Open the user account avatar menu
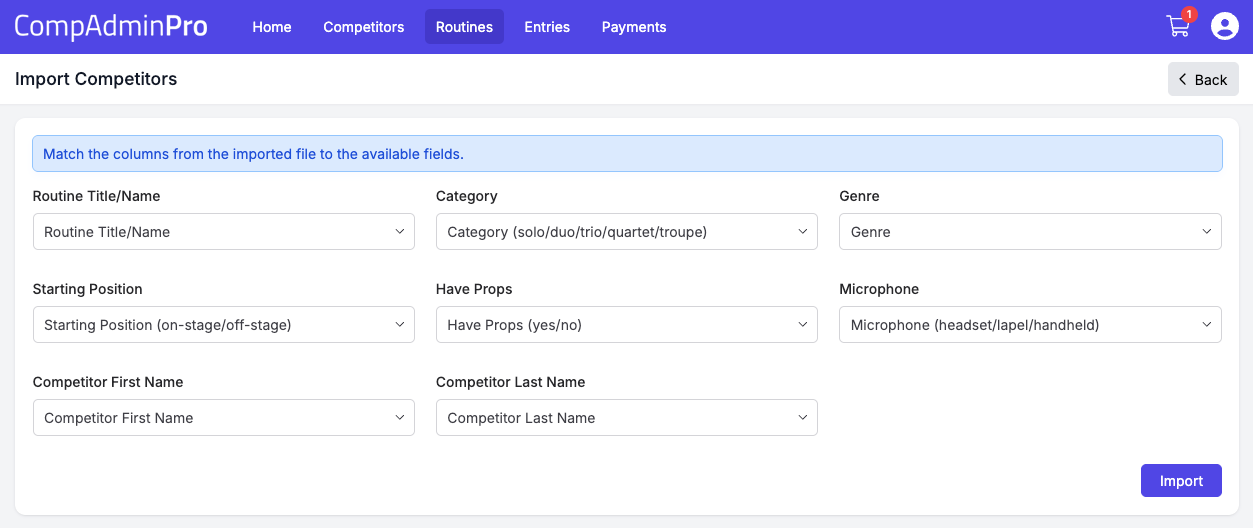1253x528 pixels. [1225, 27]
